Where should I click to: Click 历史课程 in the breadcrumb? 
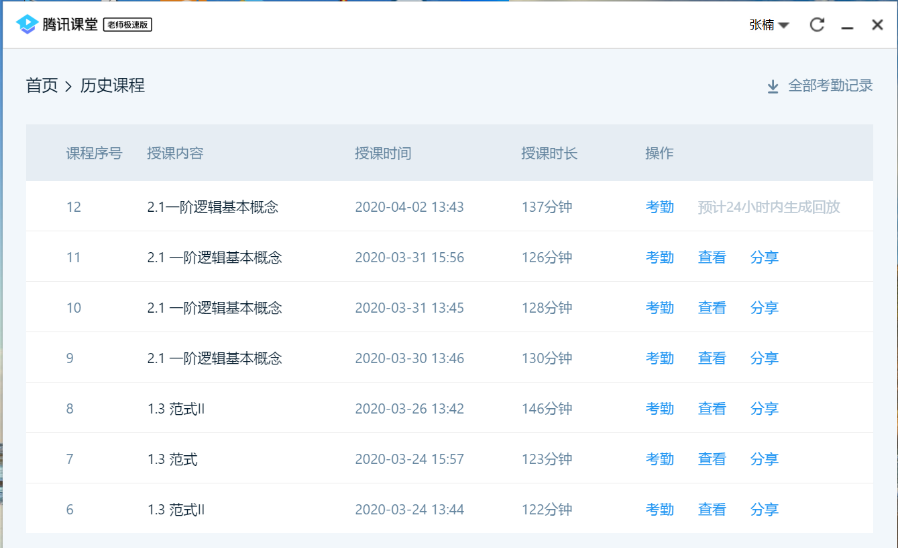pyautogui.click(x=111, y=86)
